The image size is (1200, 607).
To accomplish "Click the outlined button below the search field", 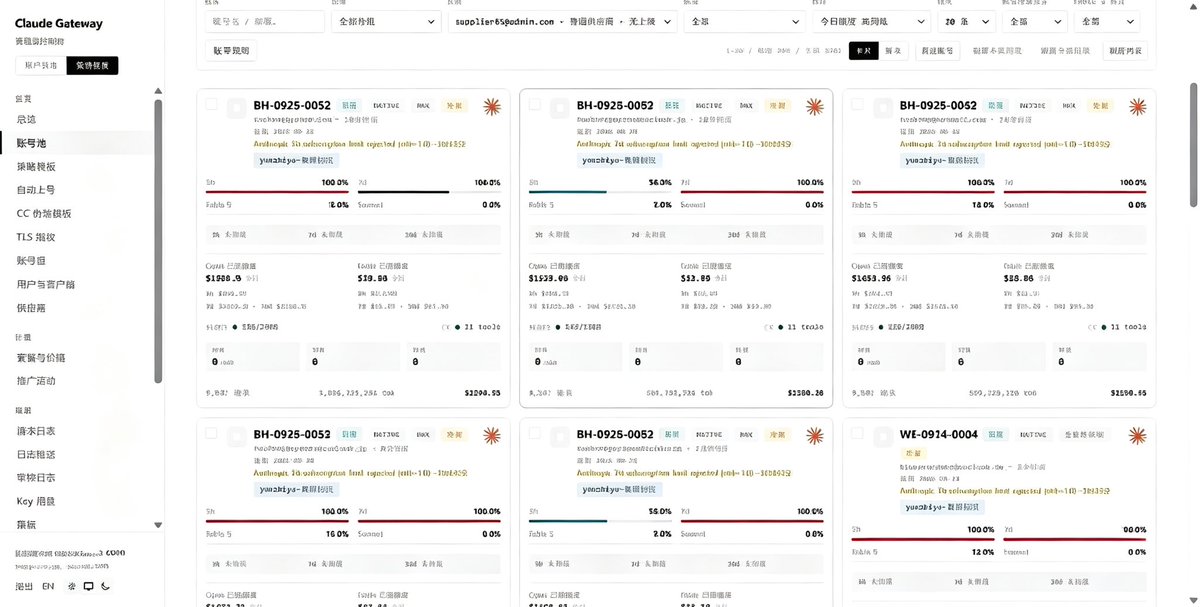I will pyautogui.click(x=230, y=50).
